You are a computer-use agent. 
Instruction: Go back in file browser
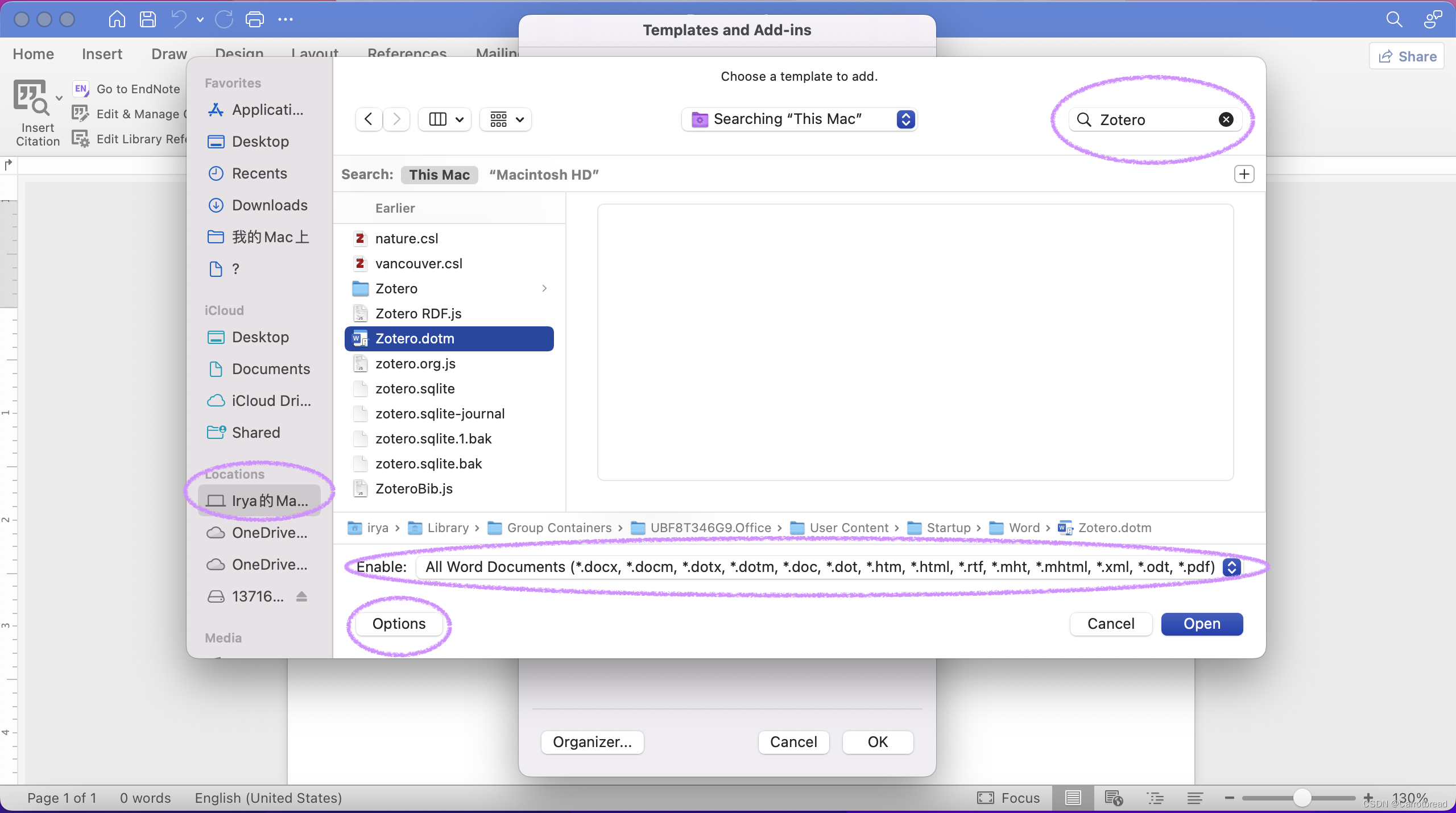[369, 119]
